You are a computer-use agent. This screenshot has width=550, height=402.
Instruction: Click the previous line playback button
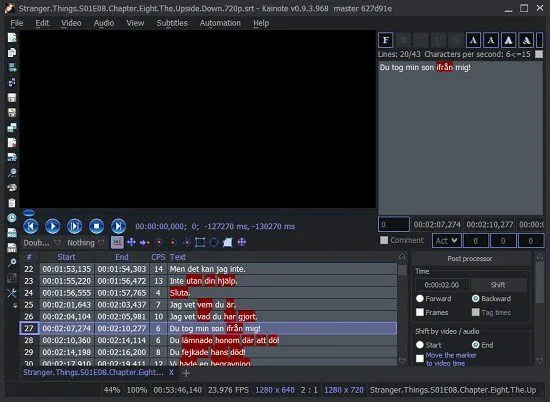pyautogui.click(x=31, y=226)
